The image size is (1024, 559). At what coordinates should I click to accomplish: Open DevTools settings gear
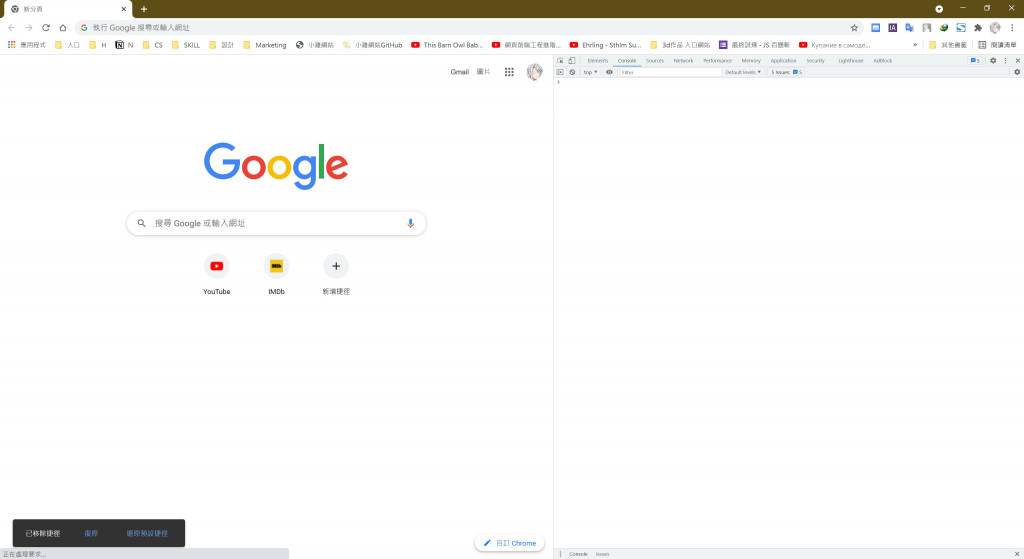point(993,61)
